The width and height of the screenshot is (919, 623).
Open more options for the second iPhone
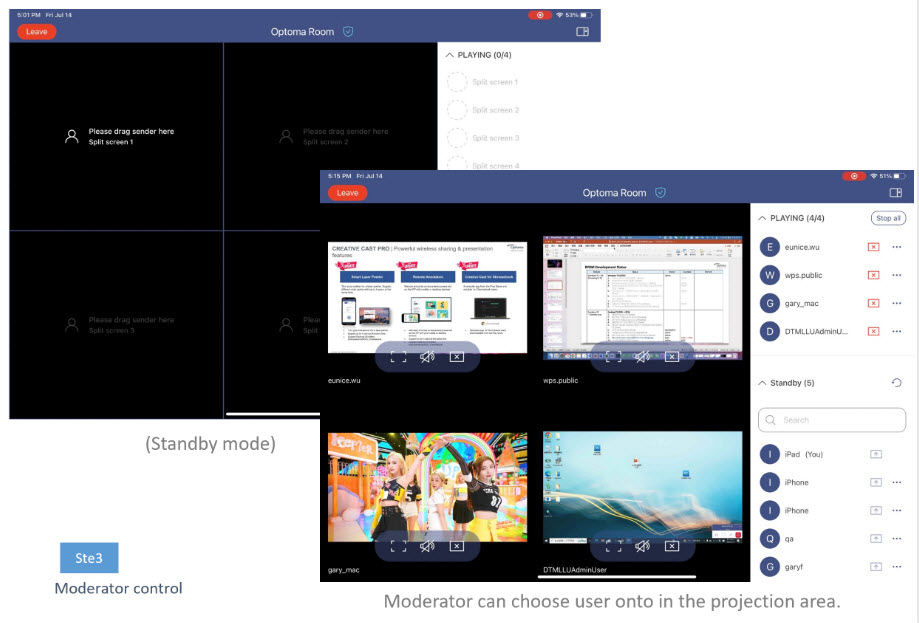point(897,510)
